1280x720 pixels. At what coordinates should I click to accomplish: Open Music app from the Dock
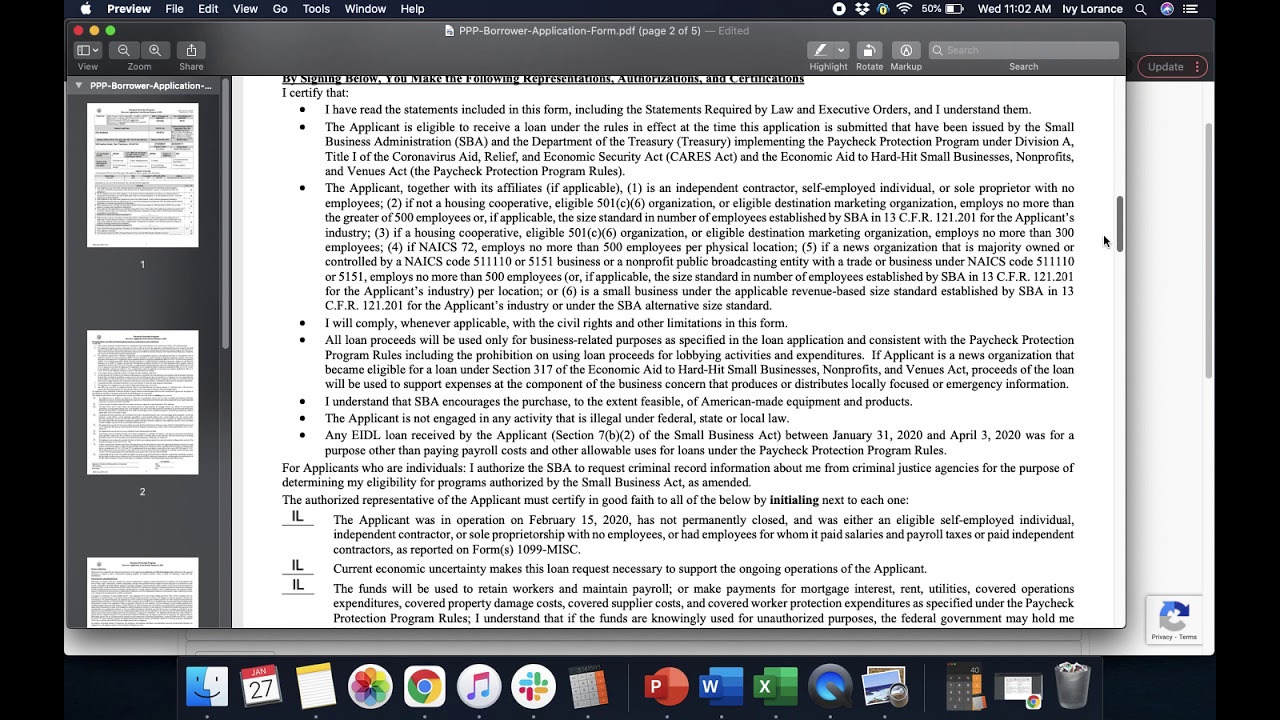click(x=479, y=687)
